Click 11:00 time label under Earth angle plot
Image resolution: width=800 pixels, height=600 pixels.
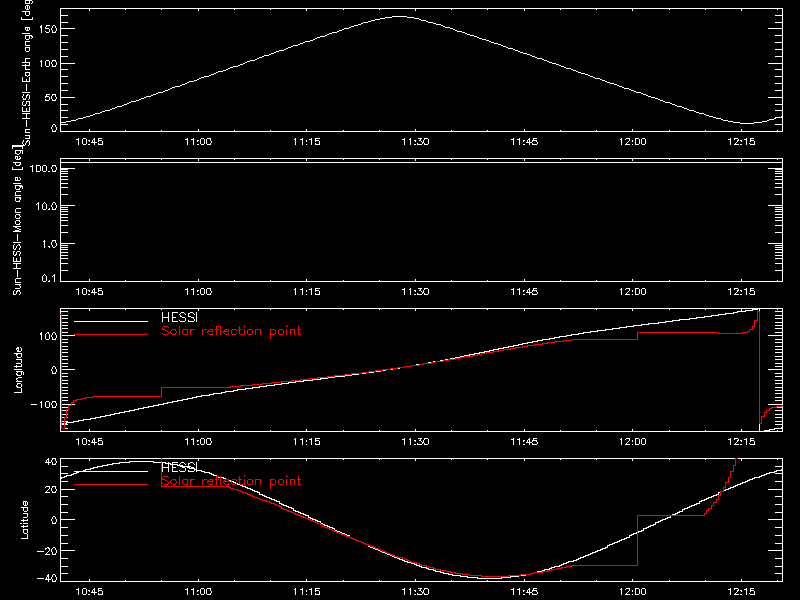coord(198,141)
